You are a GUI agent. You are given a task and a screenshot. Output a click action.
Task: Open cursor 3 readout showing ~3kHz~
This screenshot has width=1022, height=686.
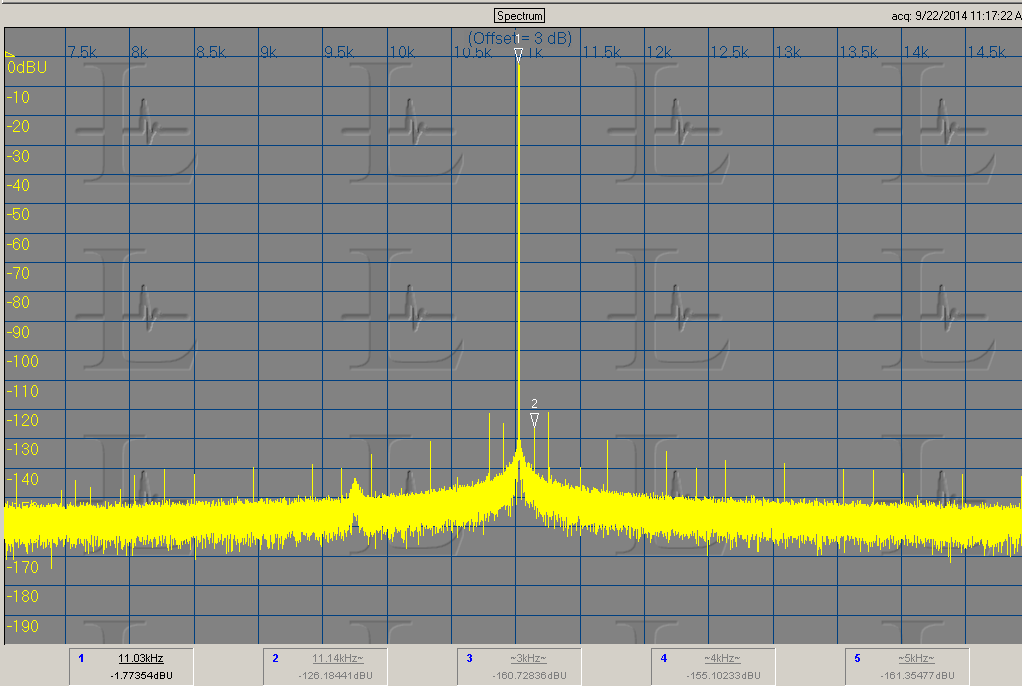519,666
